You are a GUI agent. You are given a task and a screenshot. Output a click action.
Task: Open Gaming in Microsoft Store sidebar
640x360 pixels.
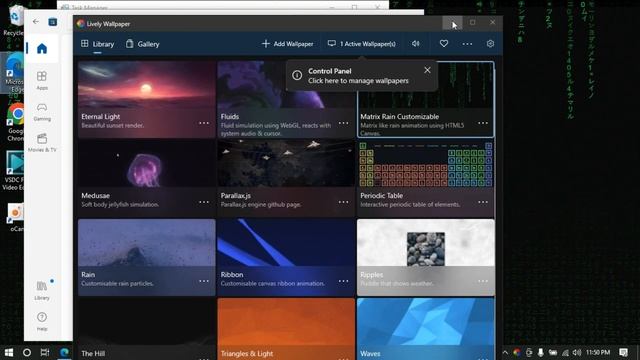[x=42, y=112]
